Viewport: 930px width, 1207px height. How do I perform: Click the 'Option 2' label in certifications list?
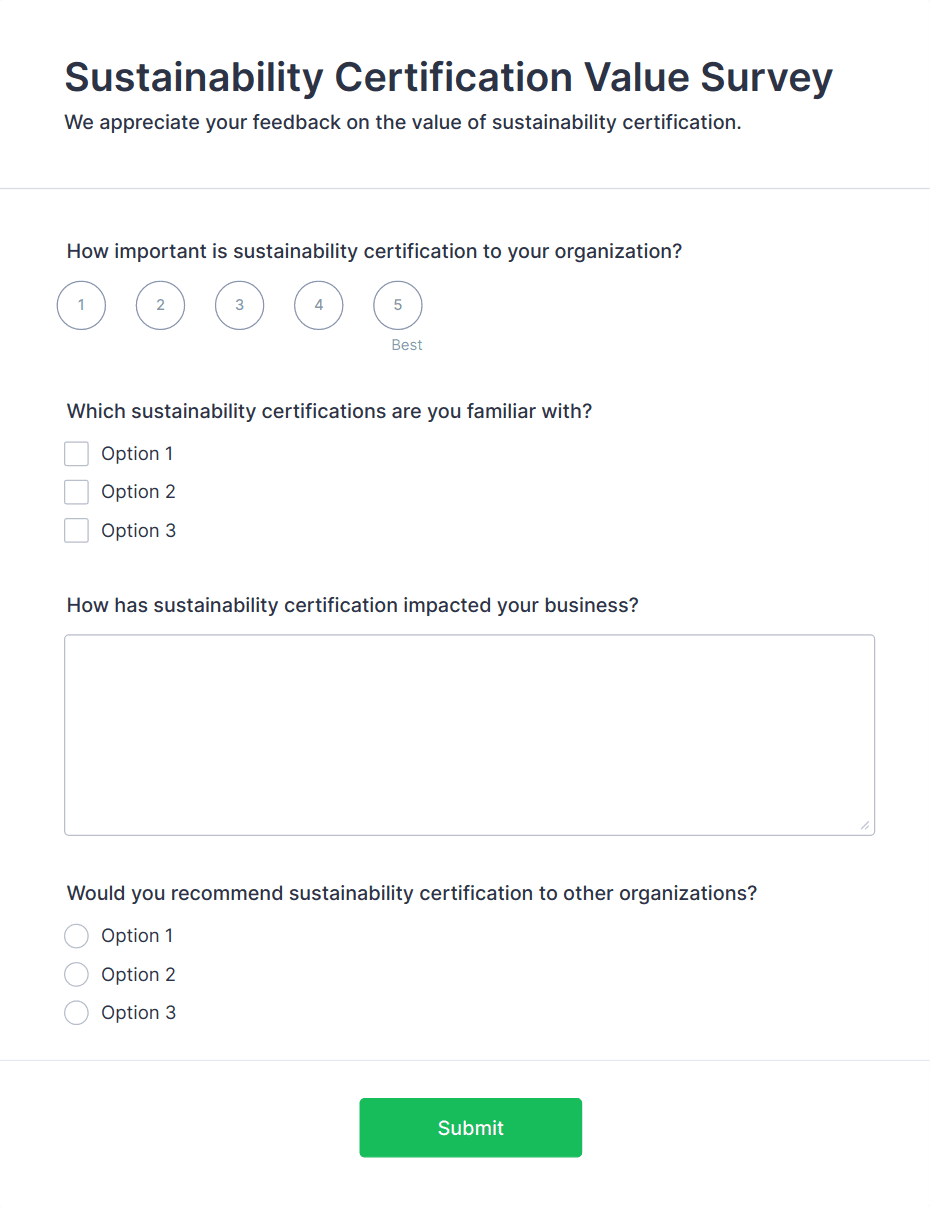pyautogui.click(x=138, y=492)
